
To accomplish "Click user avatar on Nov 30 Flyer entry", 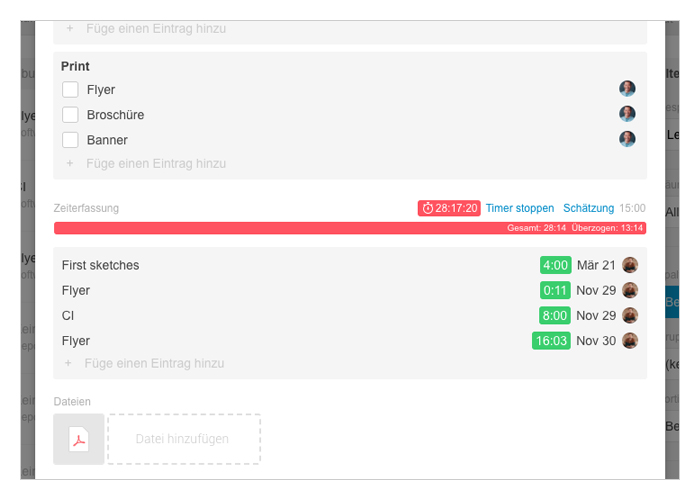I will point(629,341).
